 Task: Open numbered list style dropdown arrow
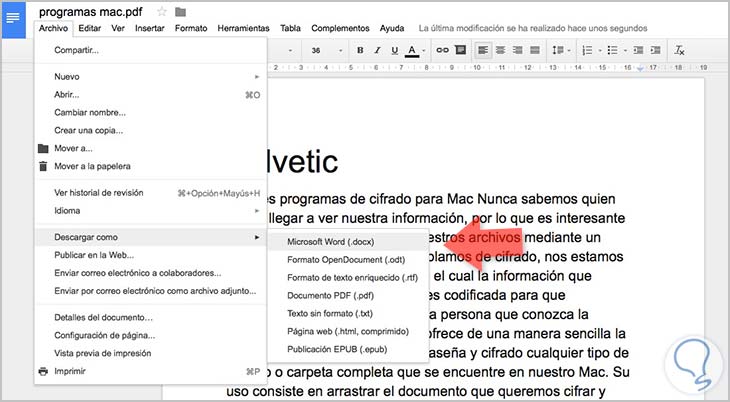point(600,50)
